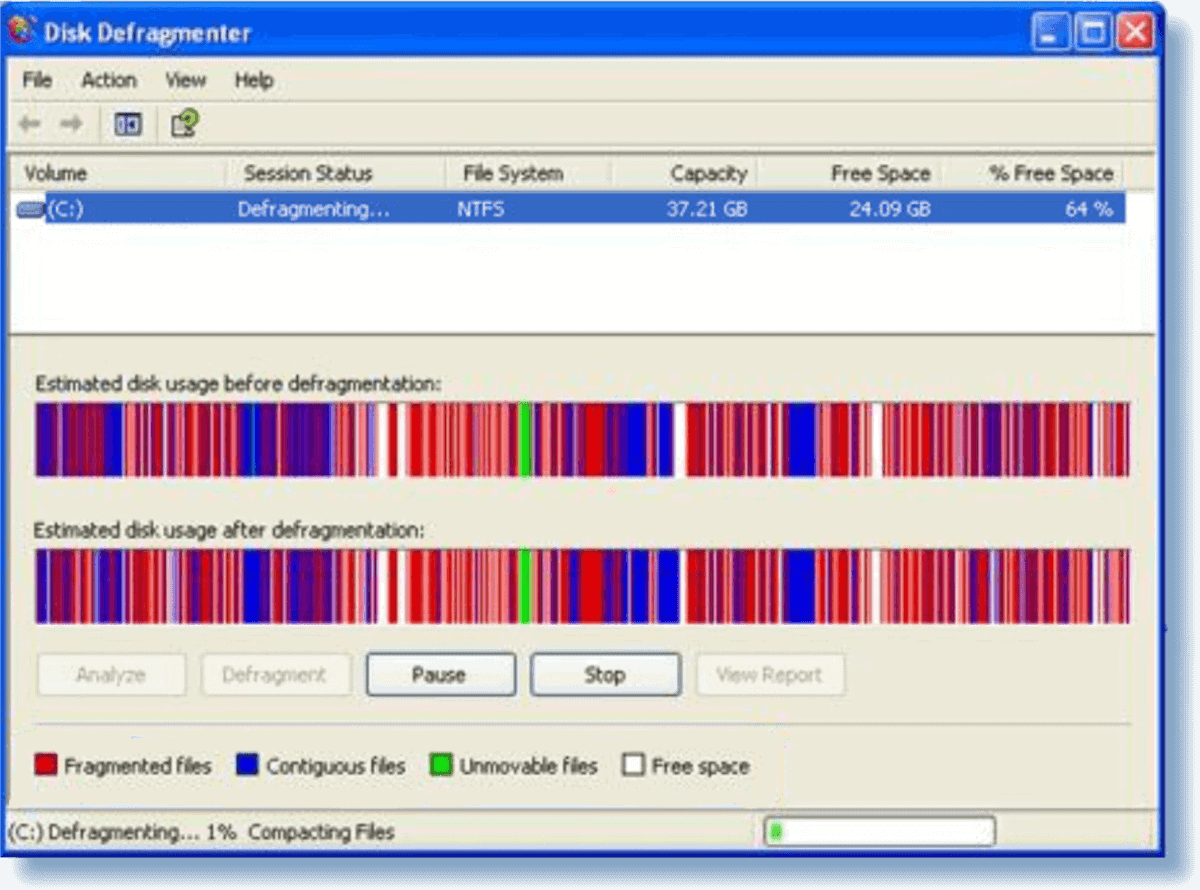Click the View Report button
1200x890 pixels.
click(x=770, y=674)
